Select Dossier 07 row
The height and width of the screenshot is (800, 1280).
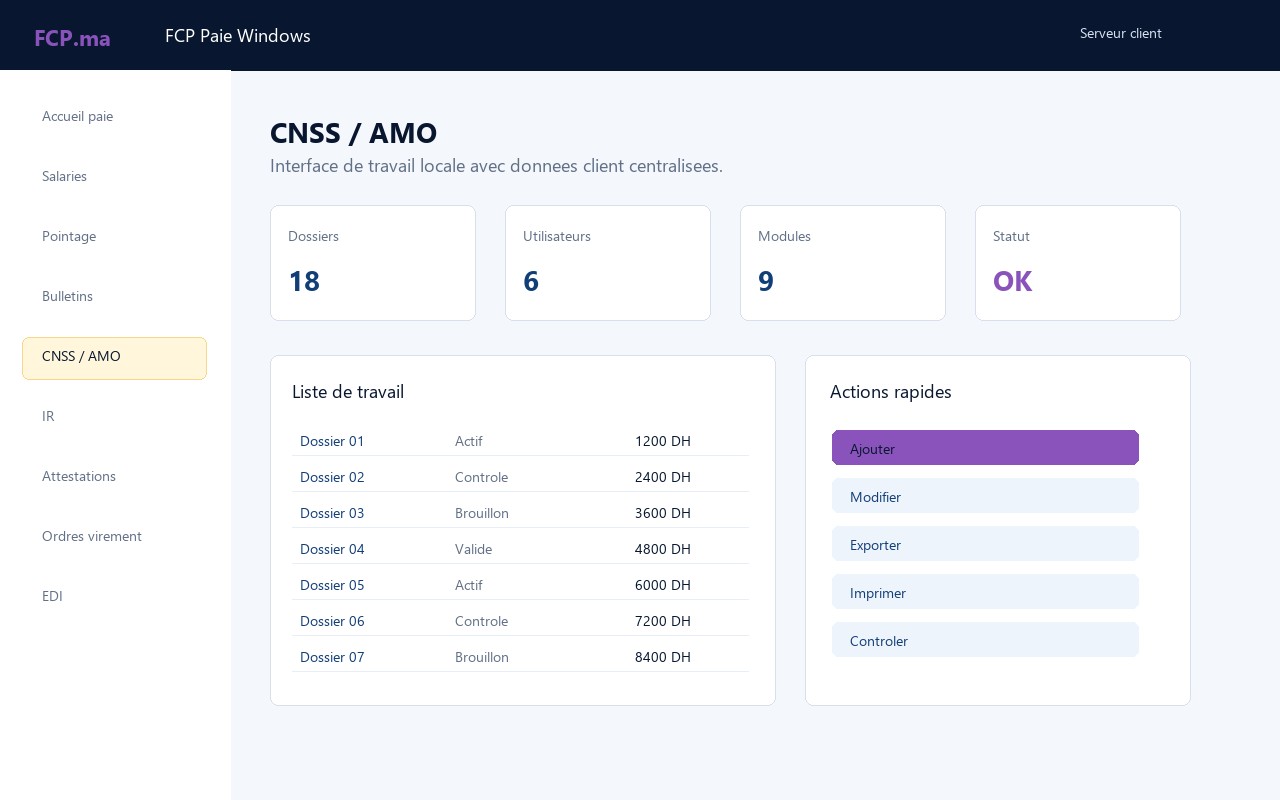(x=520, y=657)
